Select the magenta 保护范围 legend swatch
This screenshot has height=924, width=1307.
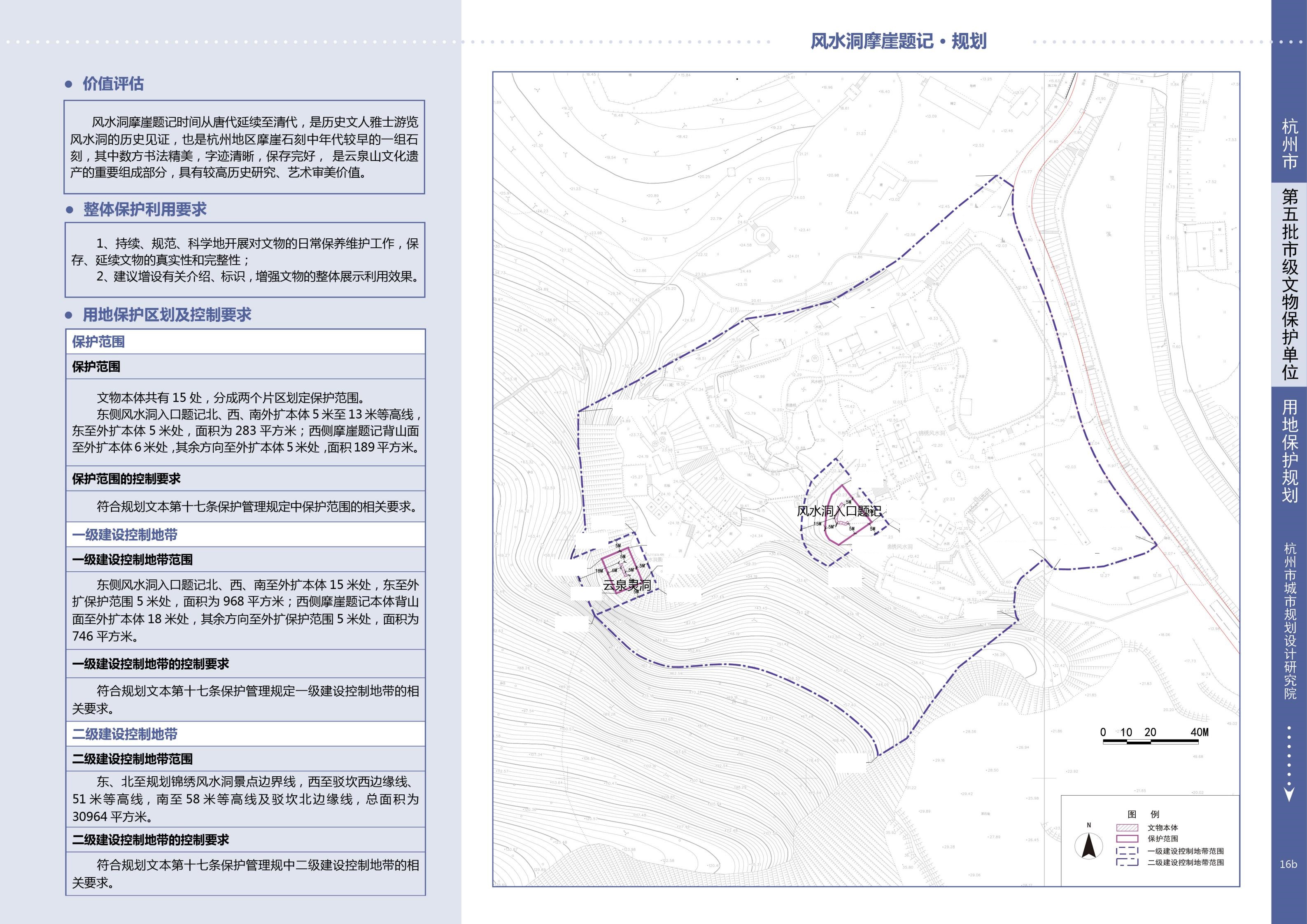[x=1127, y=839]
